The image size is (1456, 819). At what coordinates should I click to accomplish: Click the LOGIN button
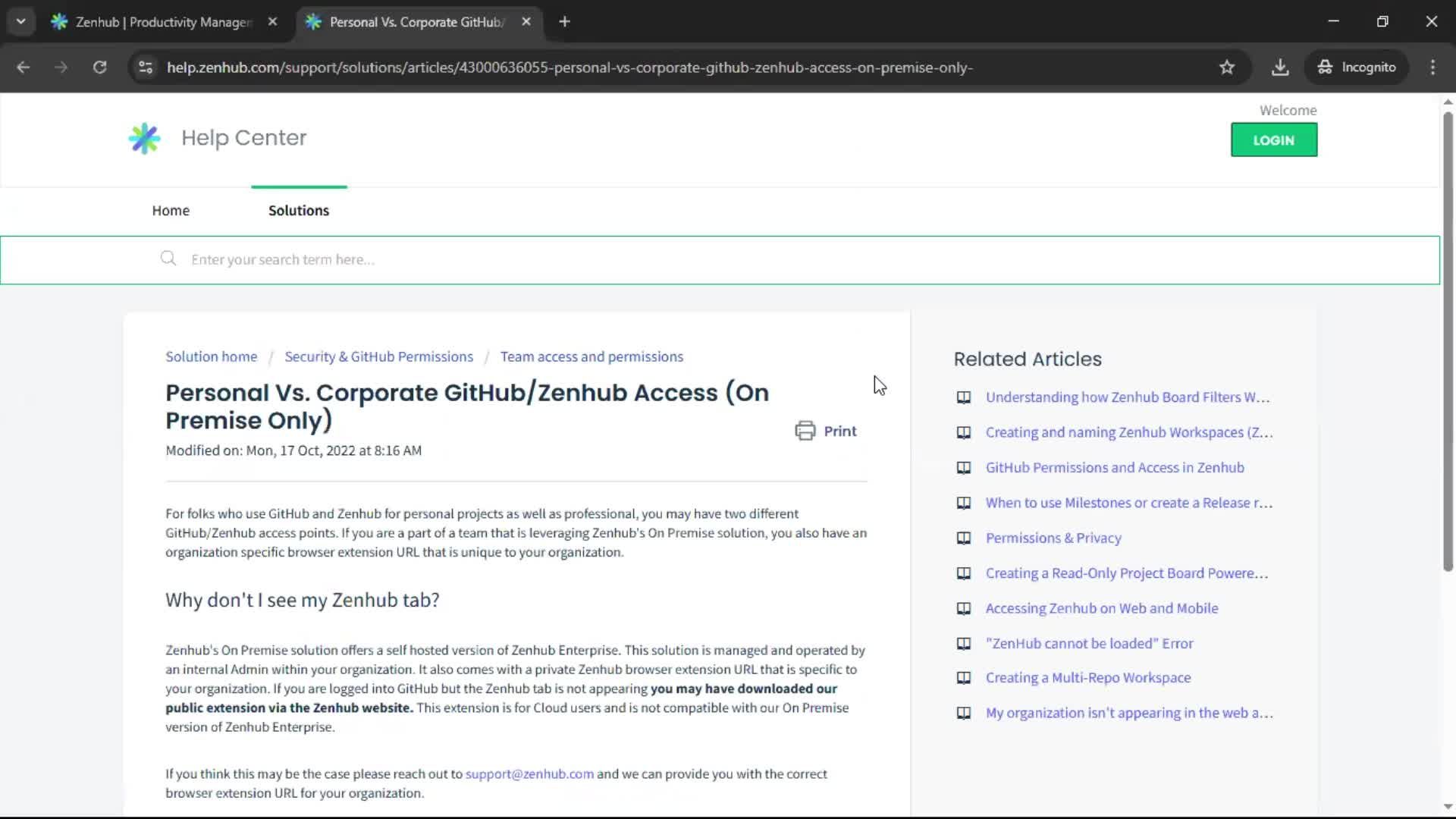coord(1274,140)
